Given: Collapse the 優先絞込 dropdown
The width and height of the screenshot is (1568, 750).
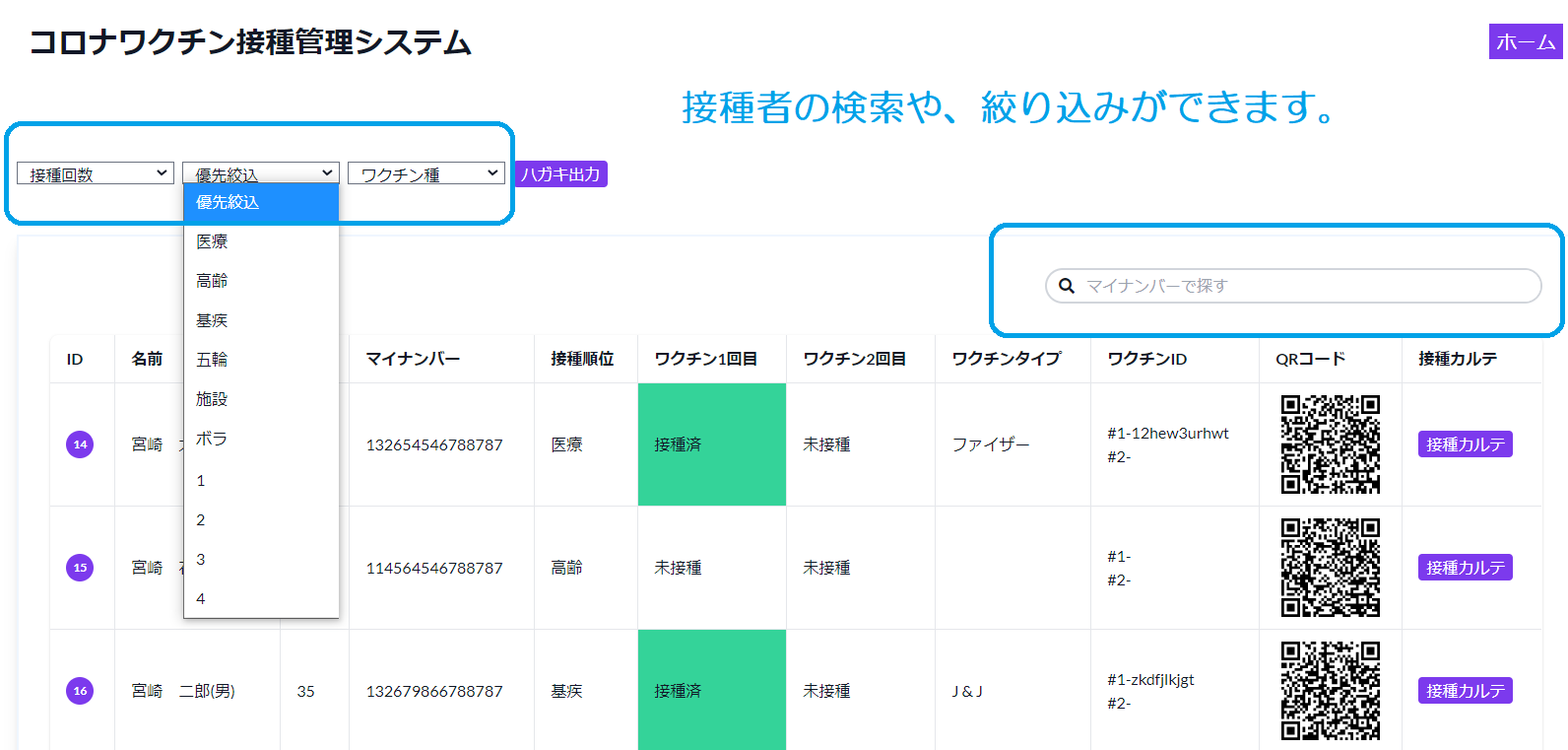Looking at the screenshot, I should point(261,173).
